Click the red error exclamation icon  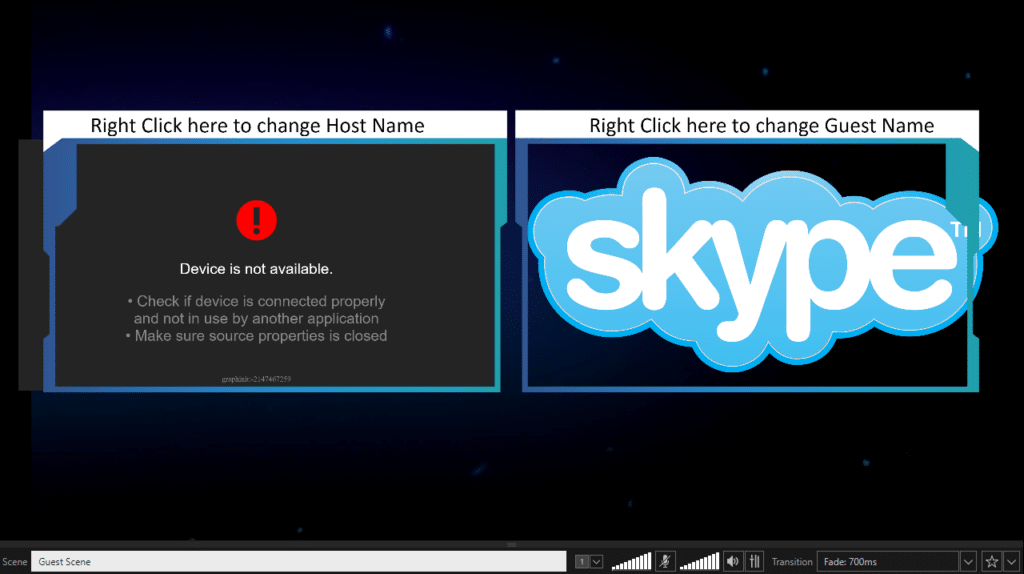point(257,220)
